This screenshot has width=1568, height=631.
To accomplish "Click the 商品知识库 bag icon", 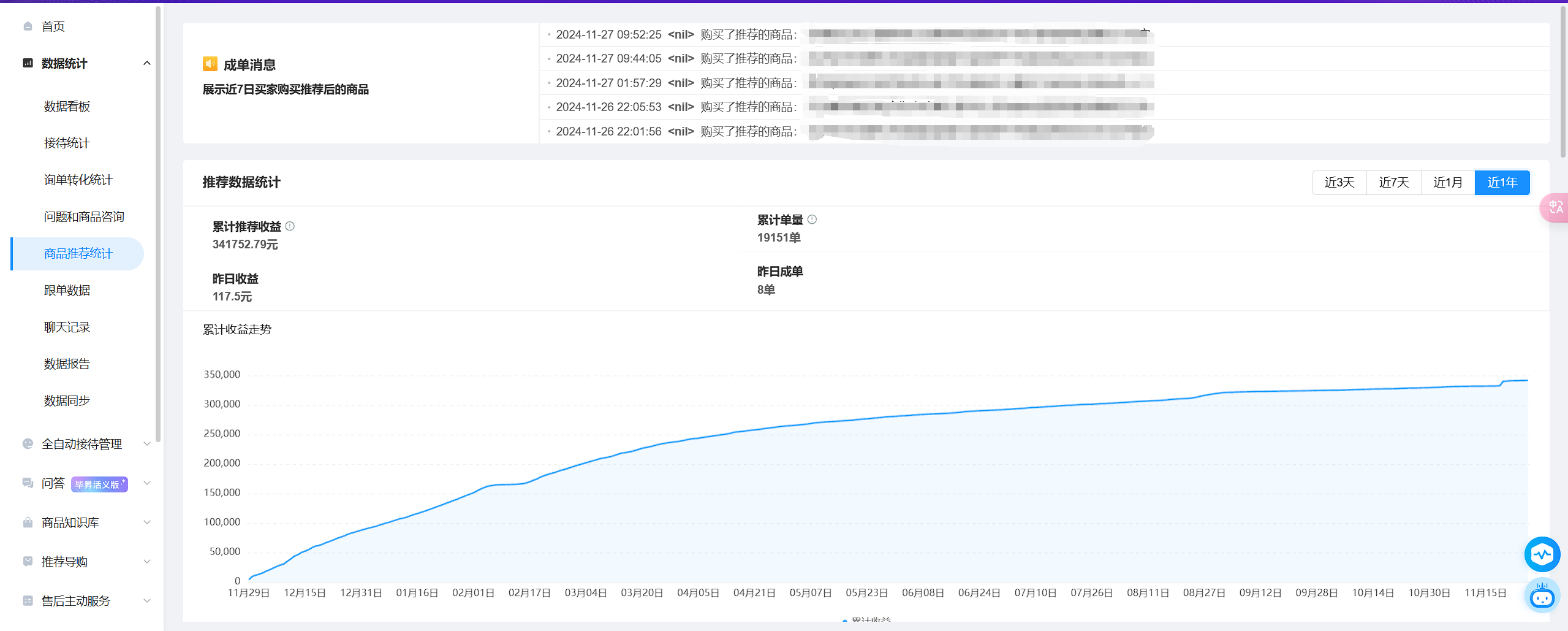I will click(28, 522).
